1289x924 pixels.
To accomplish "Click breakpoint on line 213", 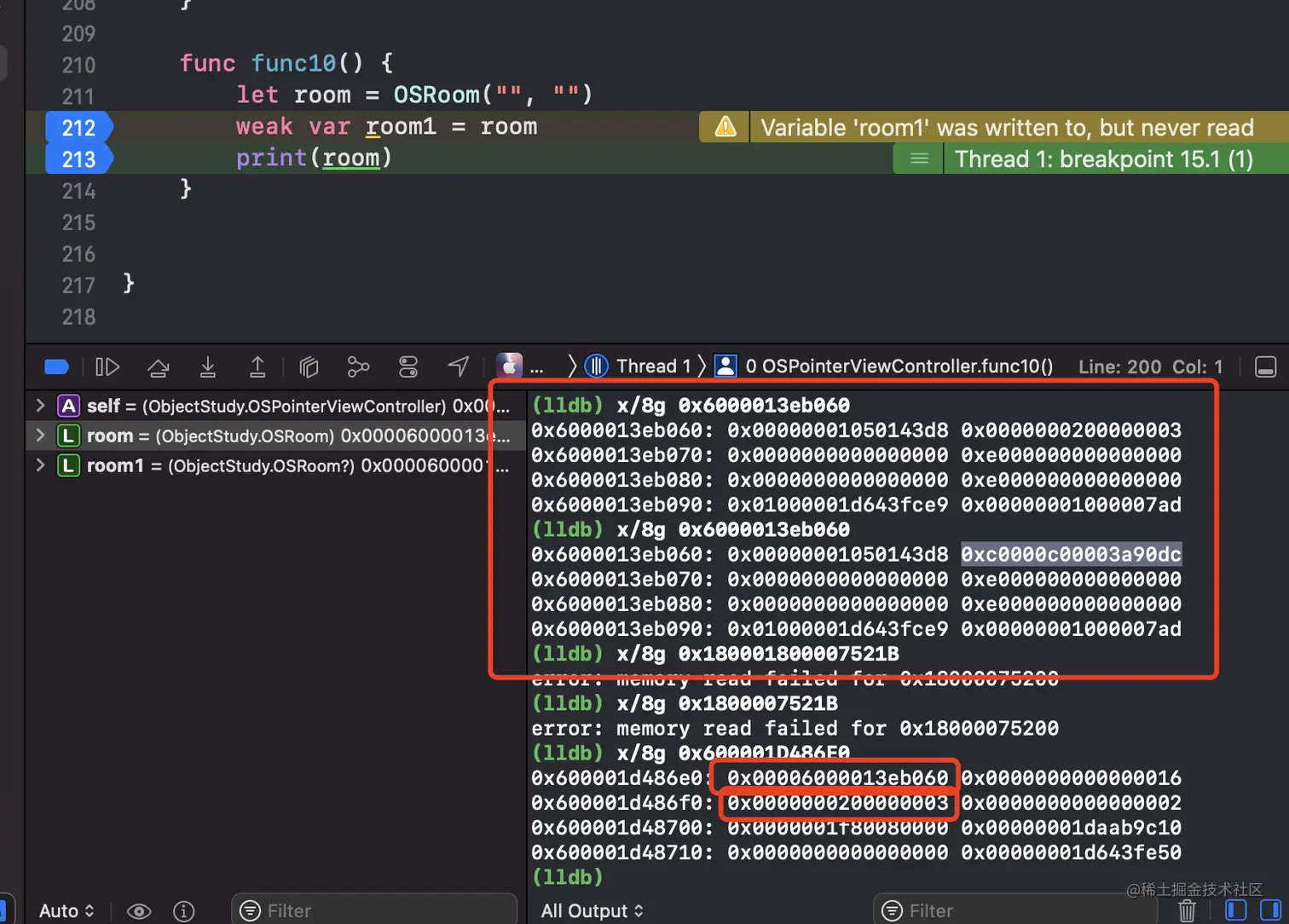I will coord(78,159).
